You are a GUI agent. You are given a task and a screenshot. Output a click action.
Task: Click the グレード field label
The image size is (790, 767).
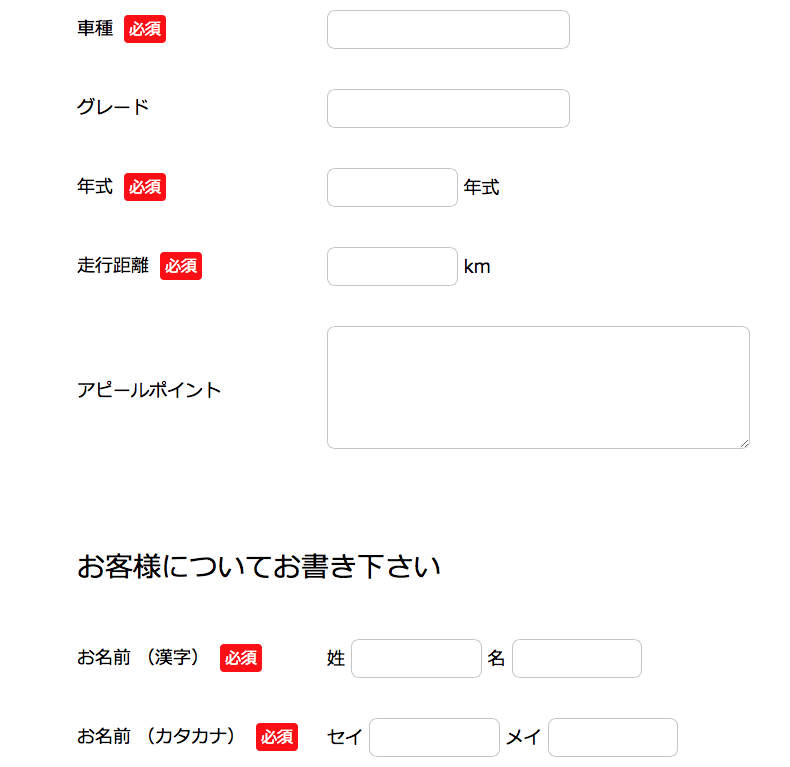point(113,107)
